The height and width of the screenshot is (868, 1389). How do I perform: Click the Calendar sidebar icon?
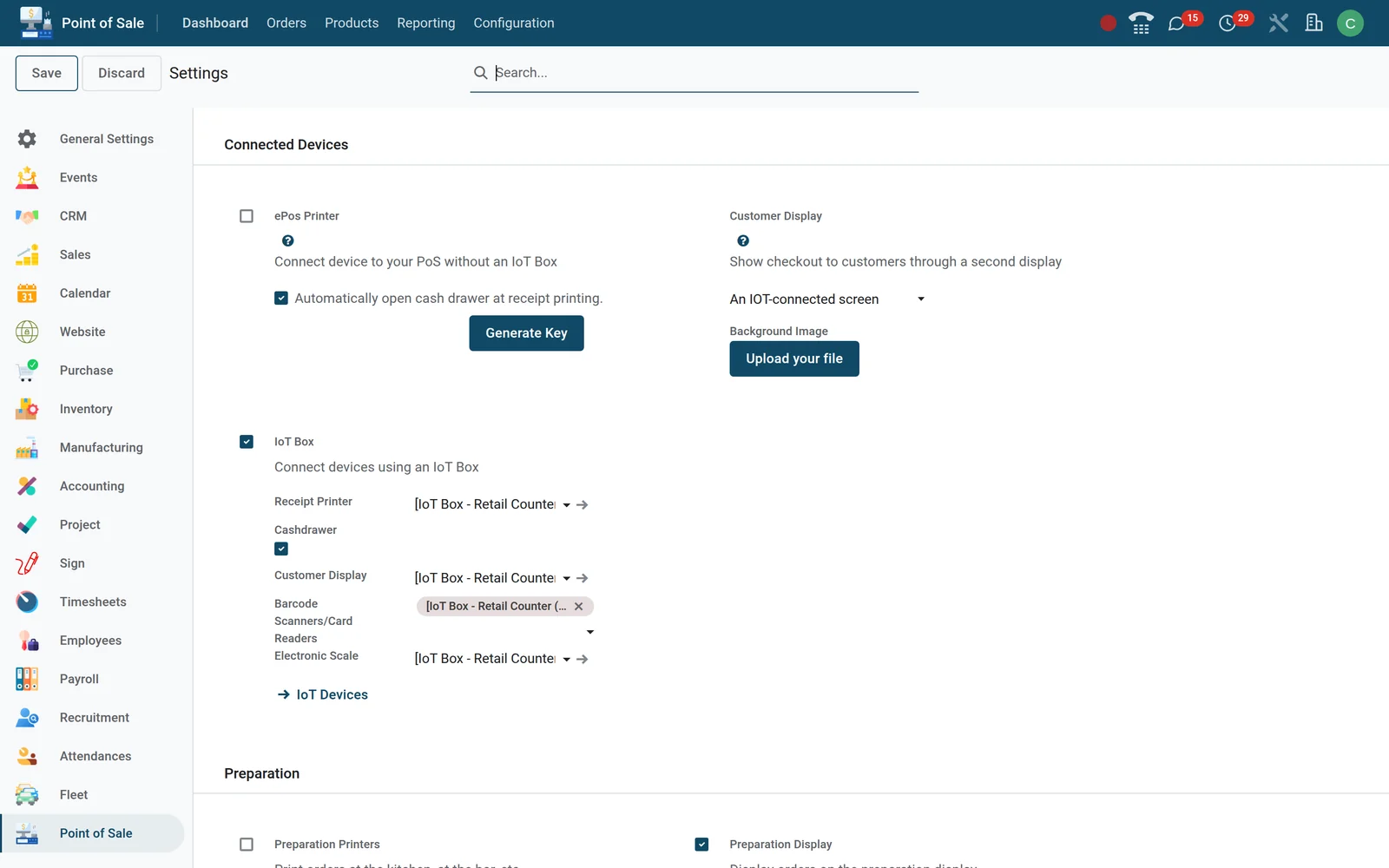pos(27,293)
